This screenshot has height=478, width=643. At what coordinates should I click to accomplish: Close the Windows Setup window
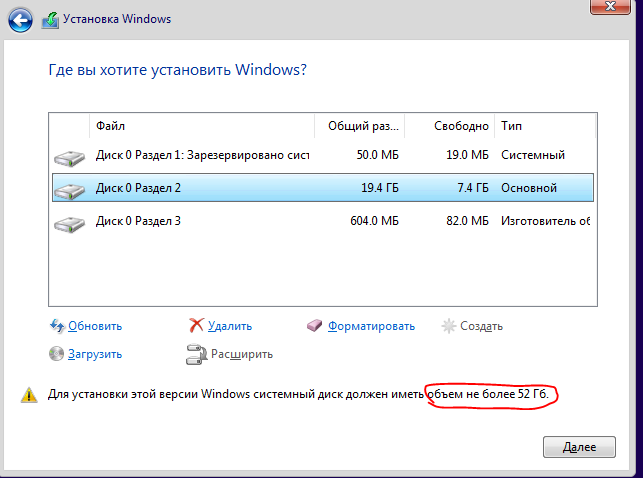click(x=610, y=6)
